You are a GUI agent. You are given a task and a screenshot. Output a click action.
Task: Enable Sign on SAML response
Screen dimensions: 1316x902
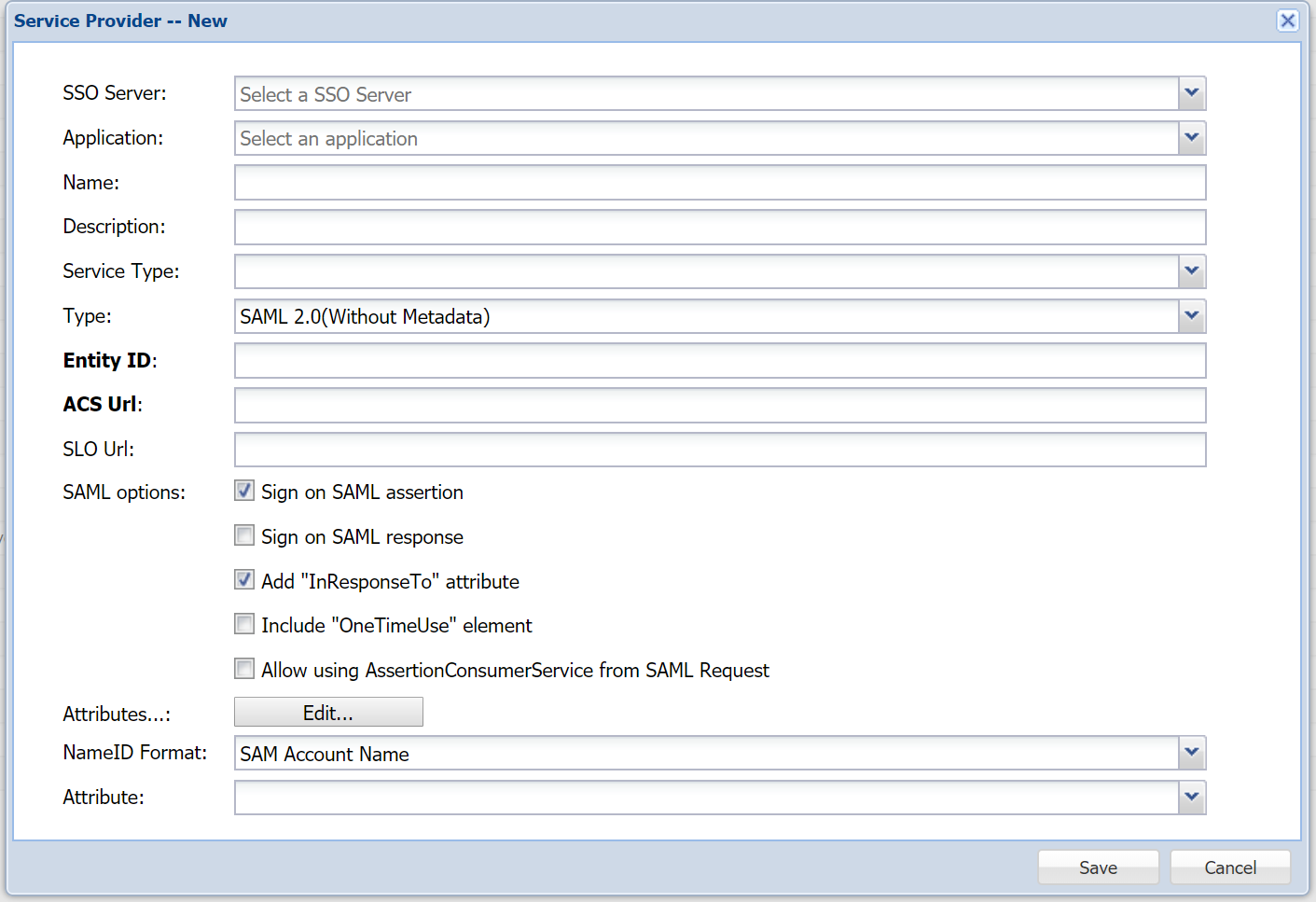(x=244, y=535)
